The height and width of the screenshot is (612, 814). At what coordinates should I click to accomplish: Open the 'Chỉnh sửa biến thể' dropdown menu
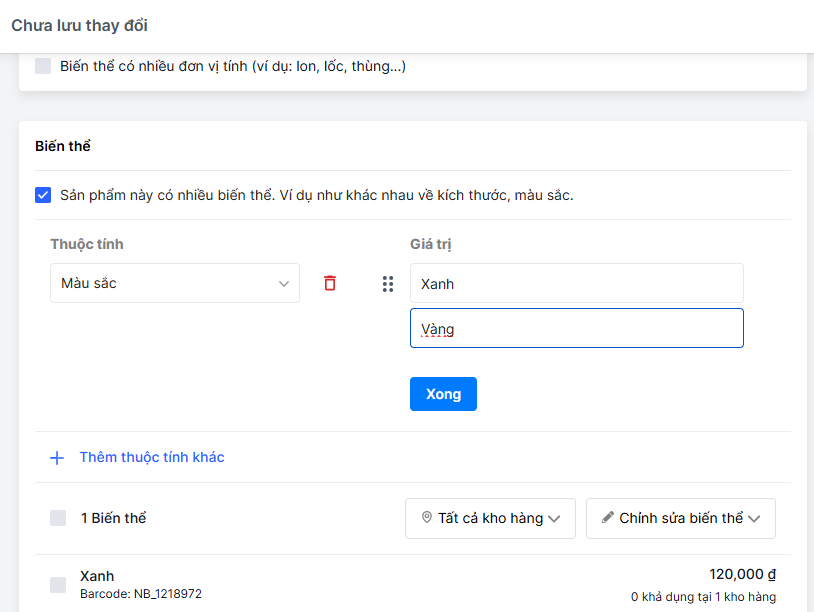(x=681, y=518)
